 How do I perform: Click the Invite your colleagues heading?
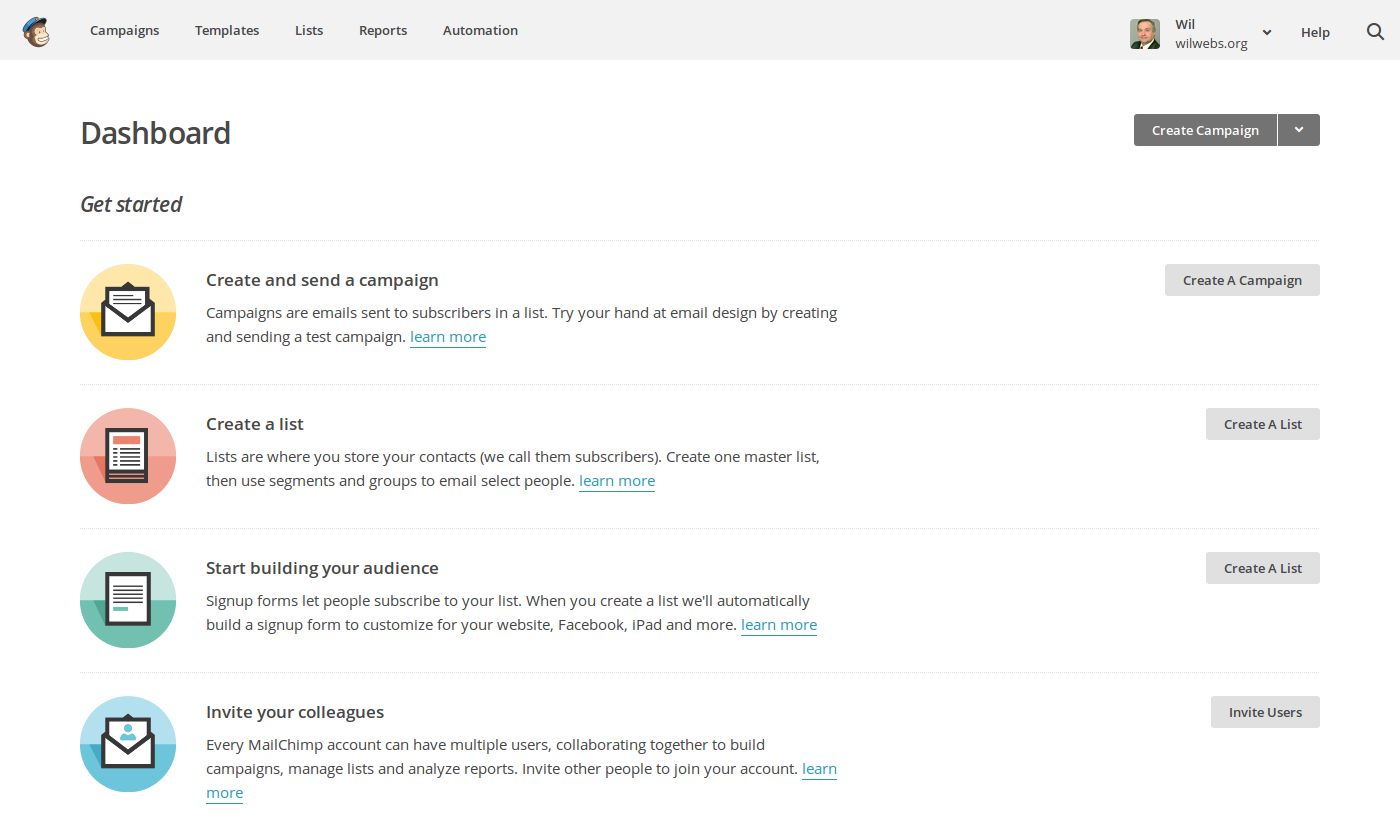coord(295,712)
